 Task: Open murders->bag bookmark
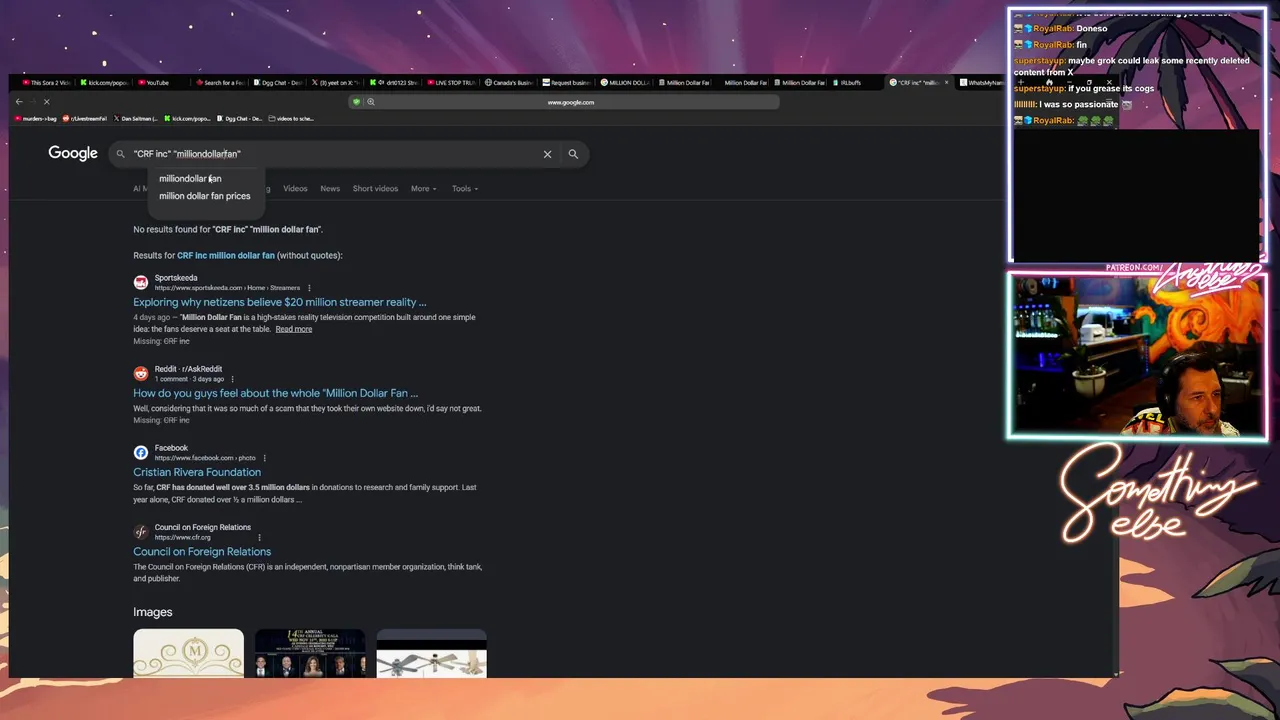[36, 118]
